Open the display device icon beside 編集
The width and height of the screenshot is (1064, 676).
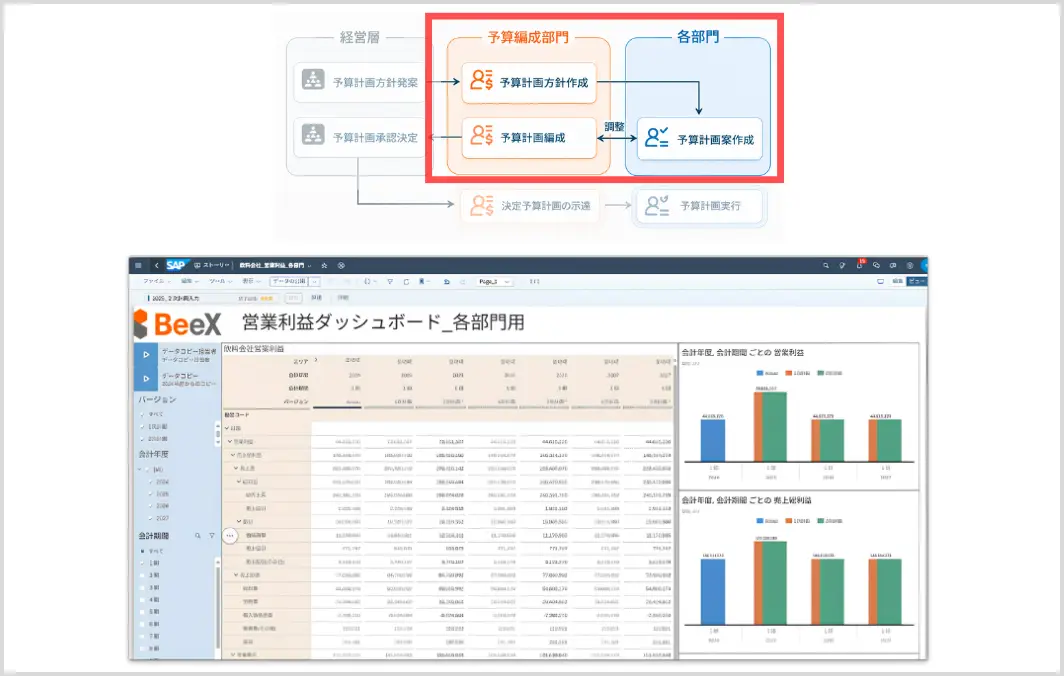880,281
